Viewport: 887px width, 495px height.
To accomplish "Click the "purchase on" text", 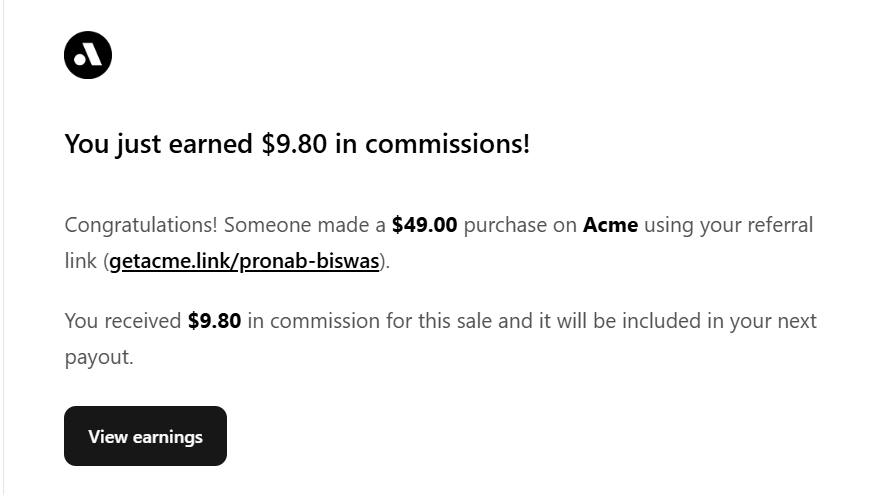I will (520, 225).
